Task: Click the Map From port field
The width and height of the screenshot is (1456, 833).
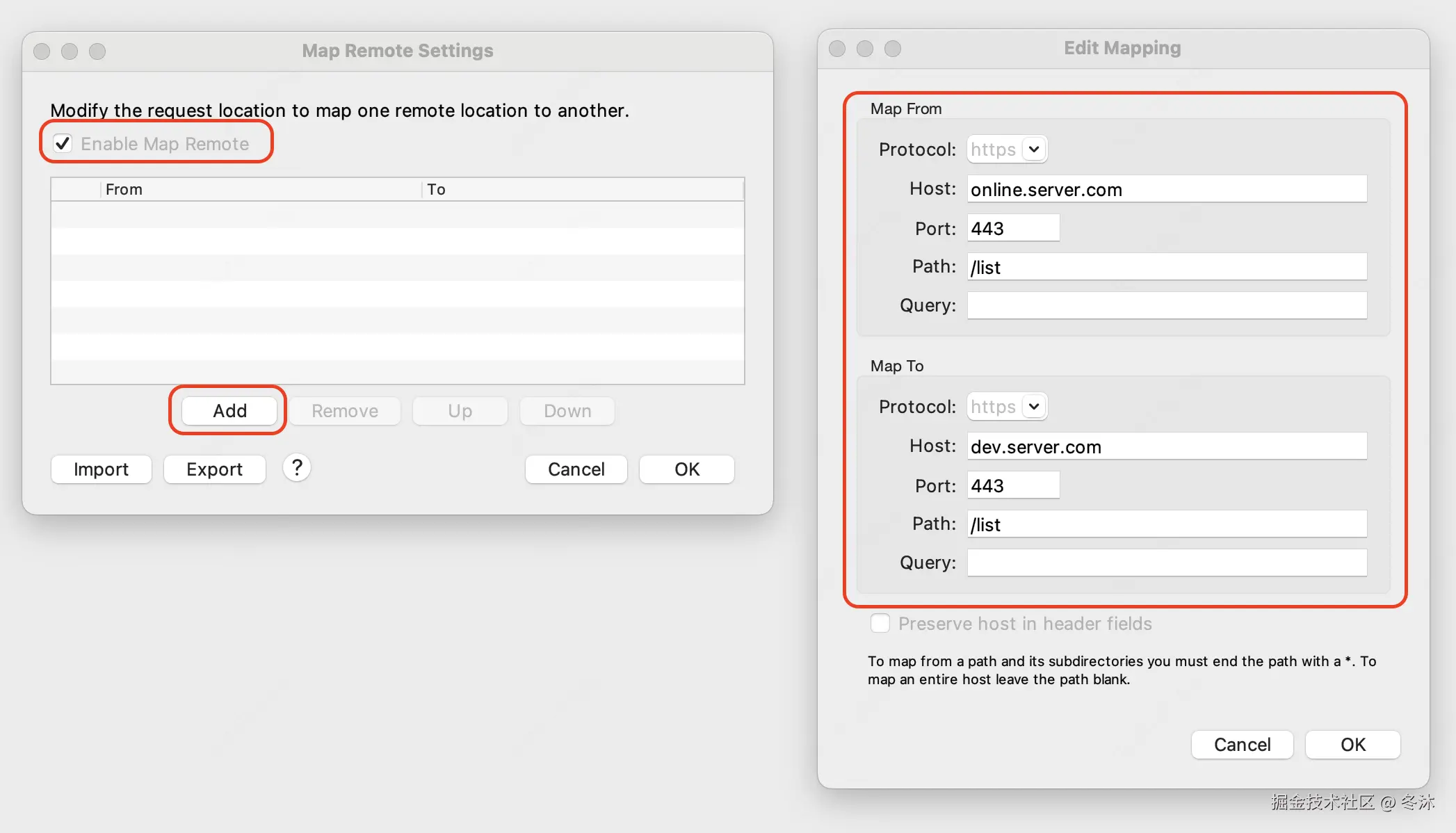Action: pos(1013,228)
